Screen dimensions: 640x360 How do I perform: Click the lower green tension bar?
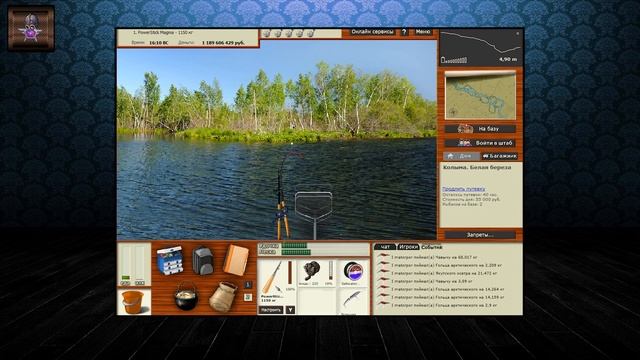click(x=296, y=252)
